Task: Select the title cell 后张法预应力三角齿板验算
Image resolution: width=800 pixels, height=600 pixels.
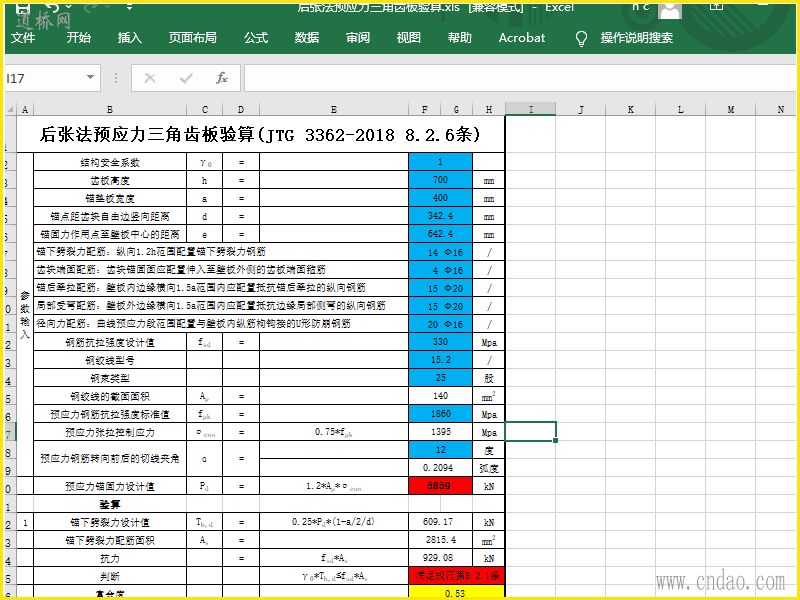Action: (x=261, y=135)
